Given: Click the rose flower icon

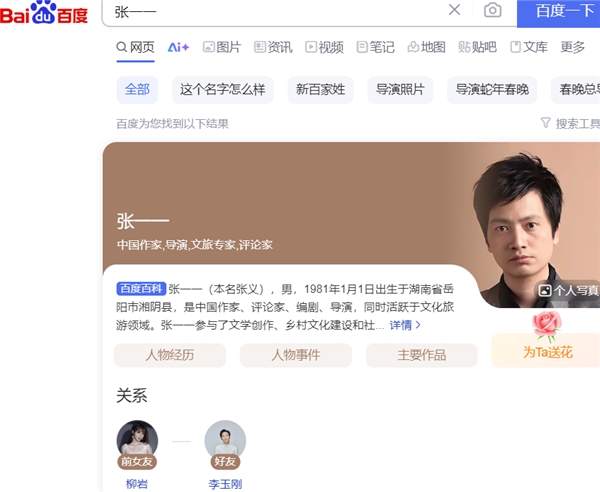Looking at the screenshot, I should pos(547,325).
